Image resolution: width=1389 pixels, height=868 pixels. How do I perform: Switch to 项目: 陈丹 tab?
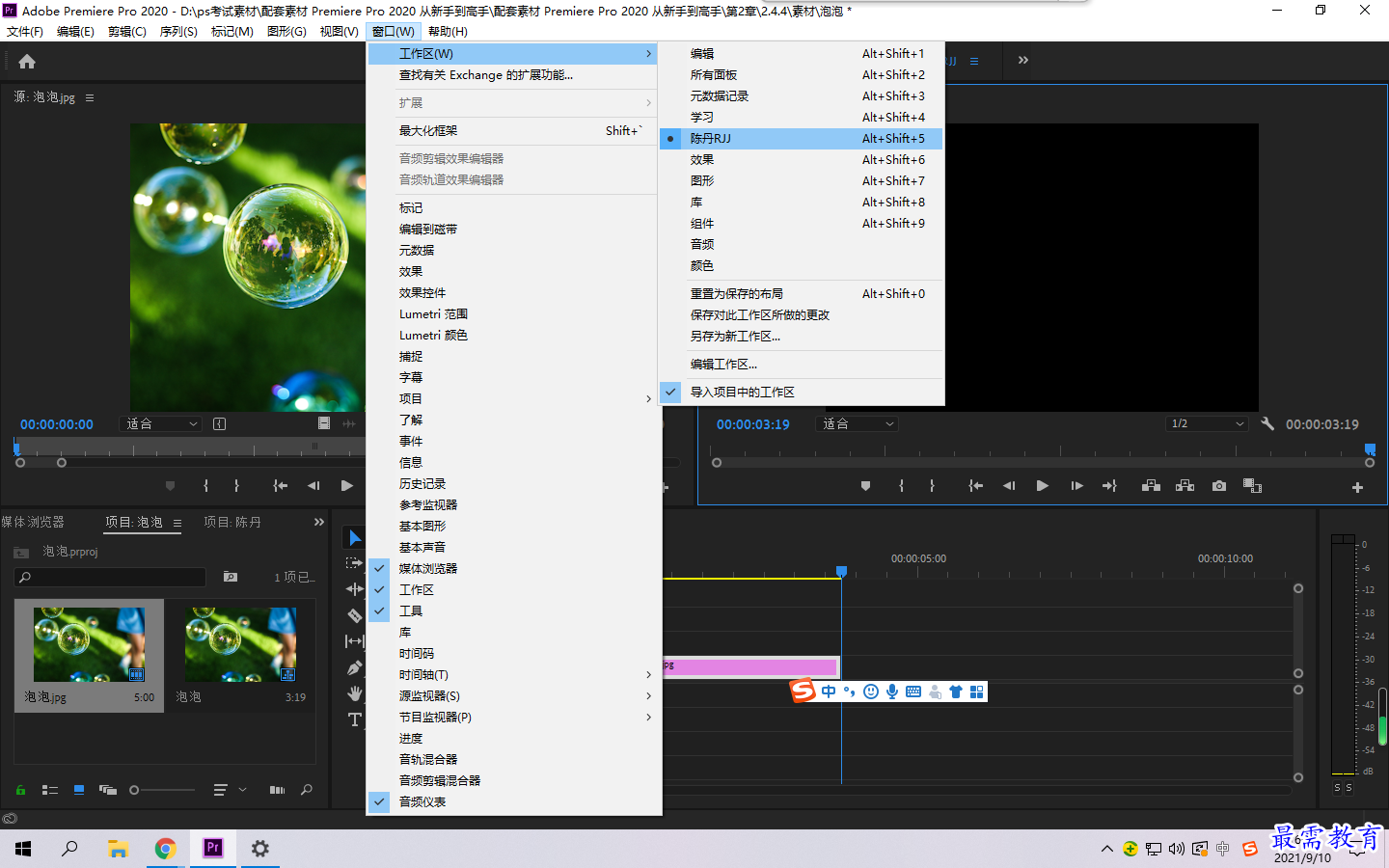click(x=232, y=522)
